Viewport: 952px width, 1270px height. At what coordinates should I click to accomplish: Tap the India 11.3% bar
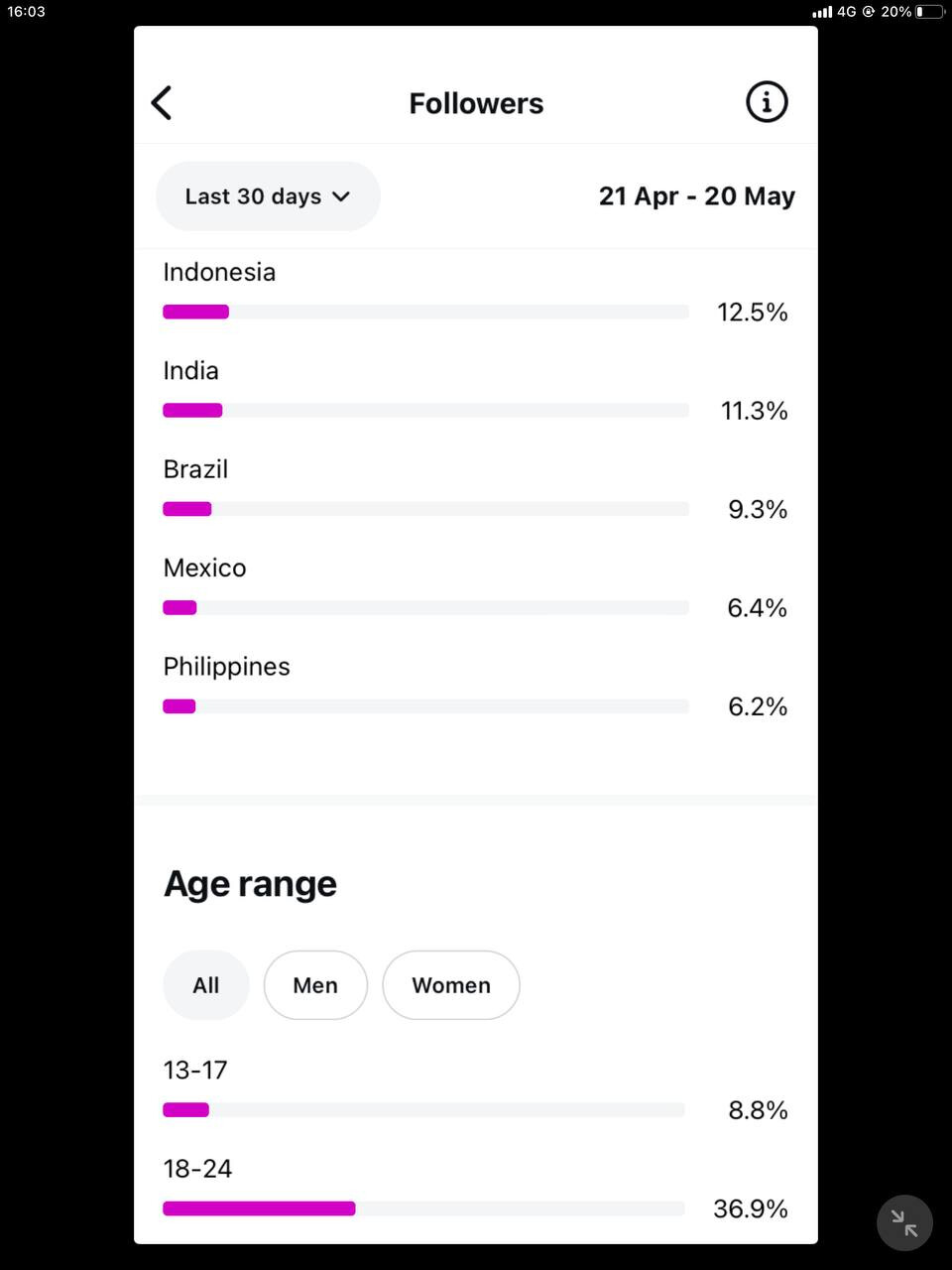click(x=425, y=410)
